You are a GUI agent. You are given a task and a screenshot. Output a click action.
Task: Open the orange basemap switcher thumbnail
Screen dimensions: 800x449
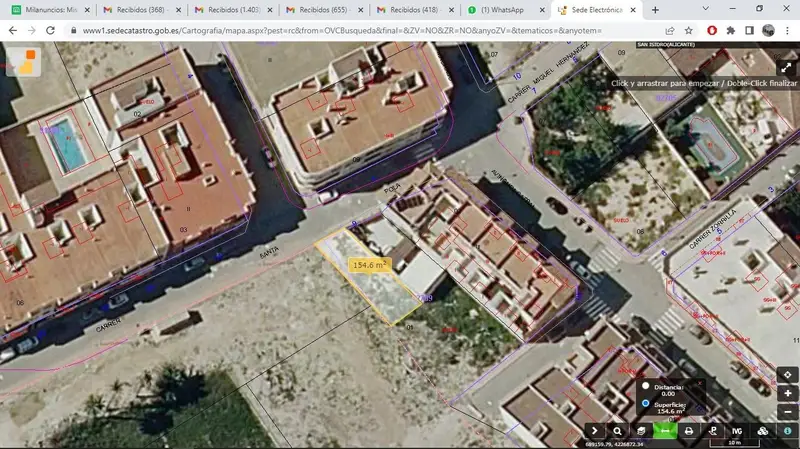pyautogui.click(x=23, y=62)
